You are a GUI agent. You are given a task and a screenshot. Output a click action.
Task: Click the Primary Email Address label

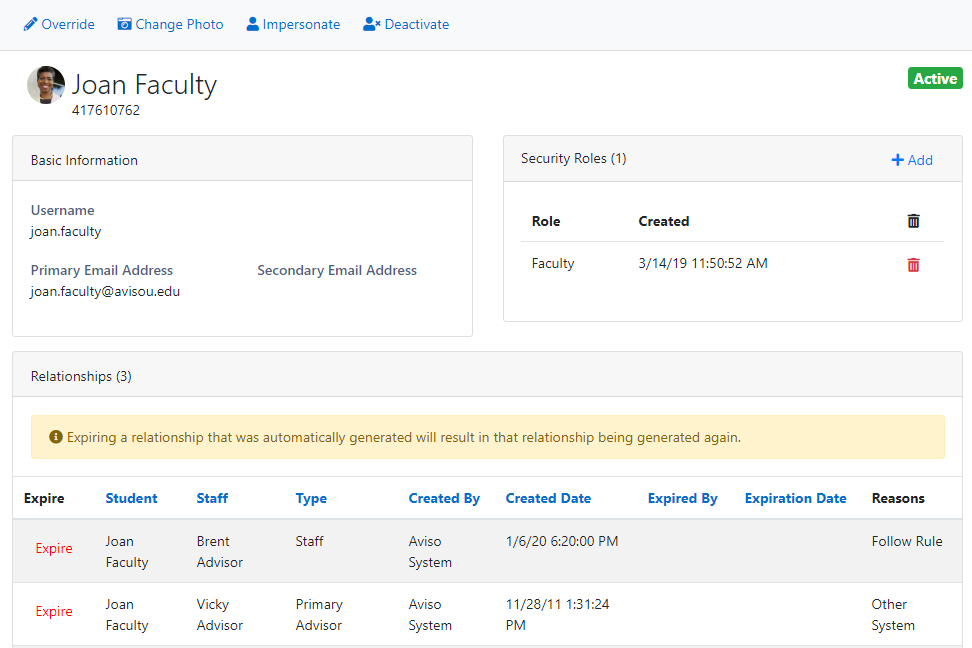102,270
